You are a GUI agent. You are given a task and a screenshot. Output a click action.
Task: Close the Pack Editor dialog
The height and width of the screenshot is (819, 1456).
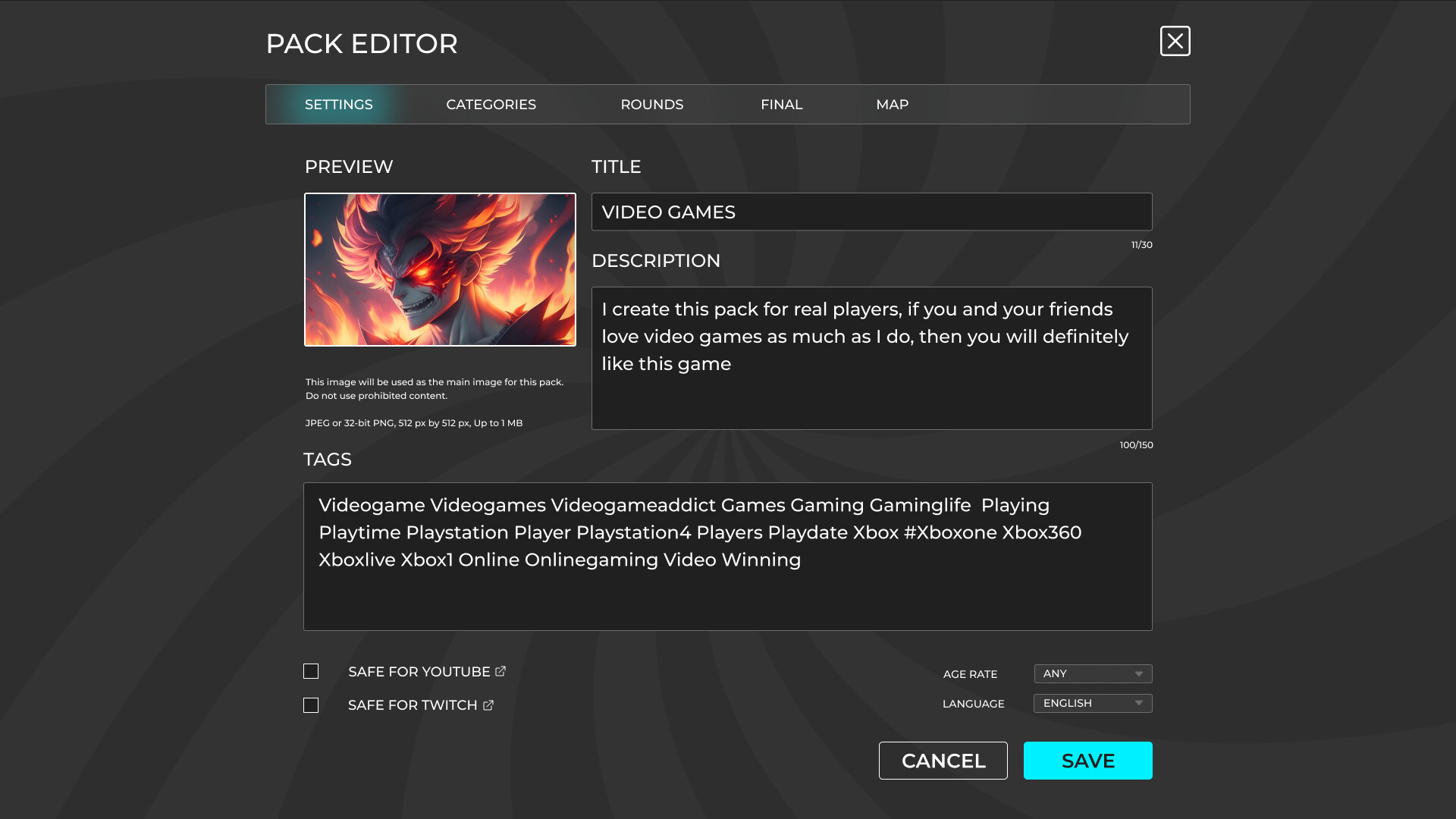1175,42
